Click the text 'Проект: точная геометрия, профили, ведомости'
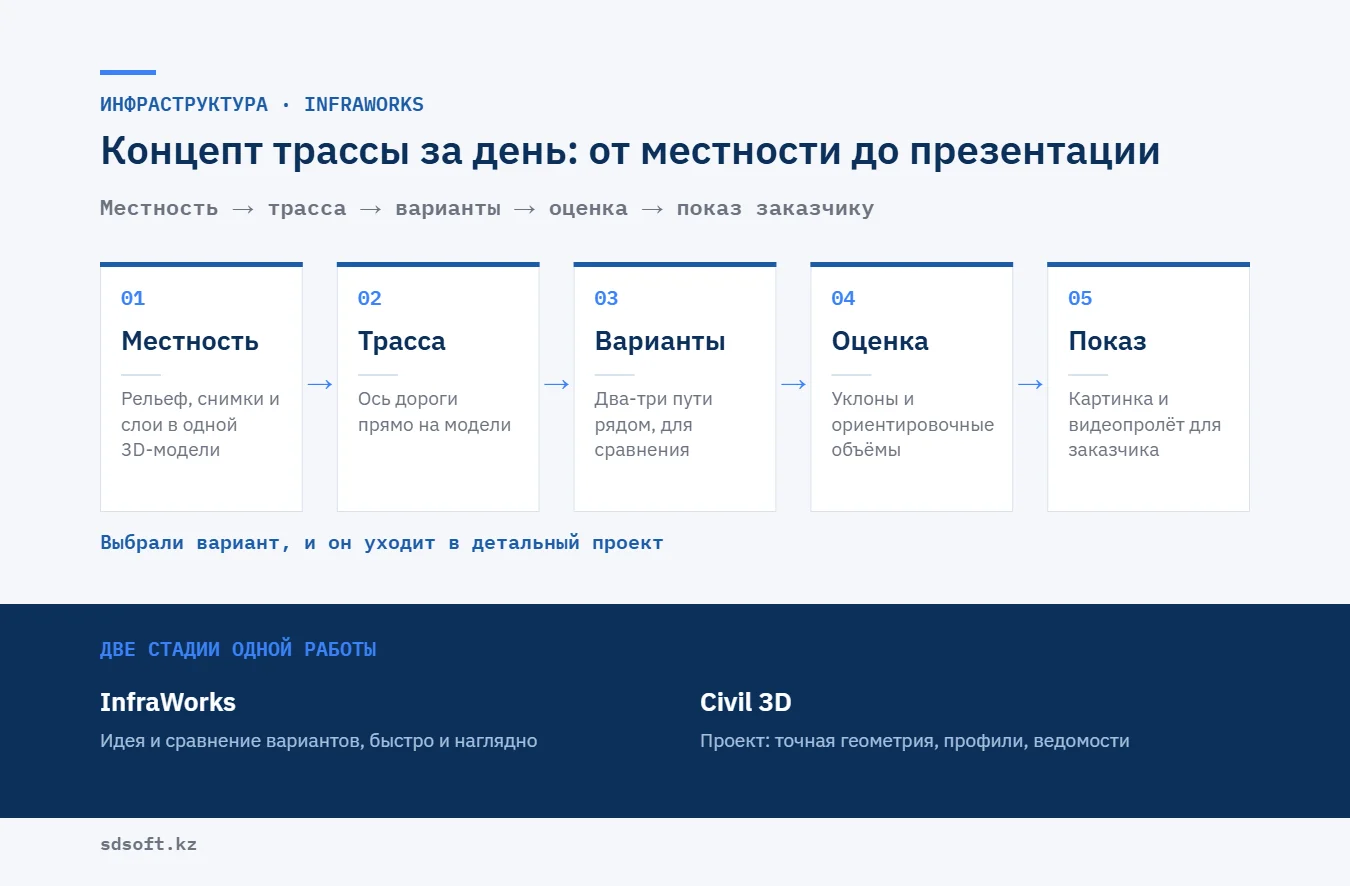Image resolution: width=1350 pixels, height=886 pixels. click(x=915, y=741)
